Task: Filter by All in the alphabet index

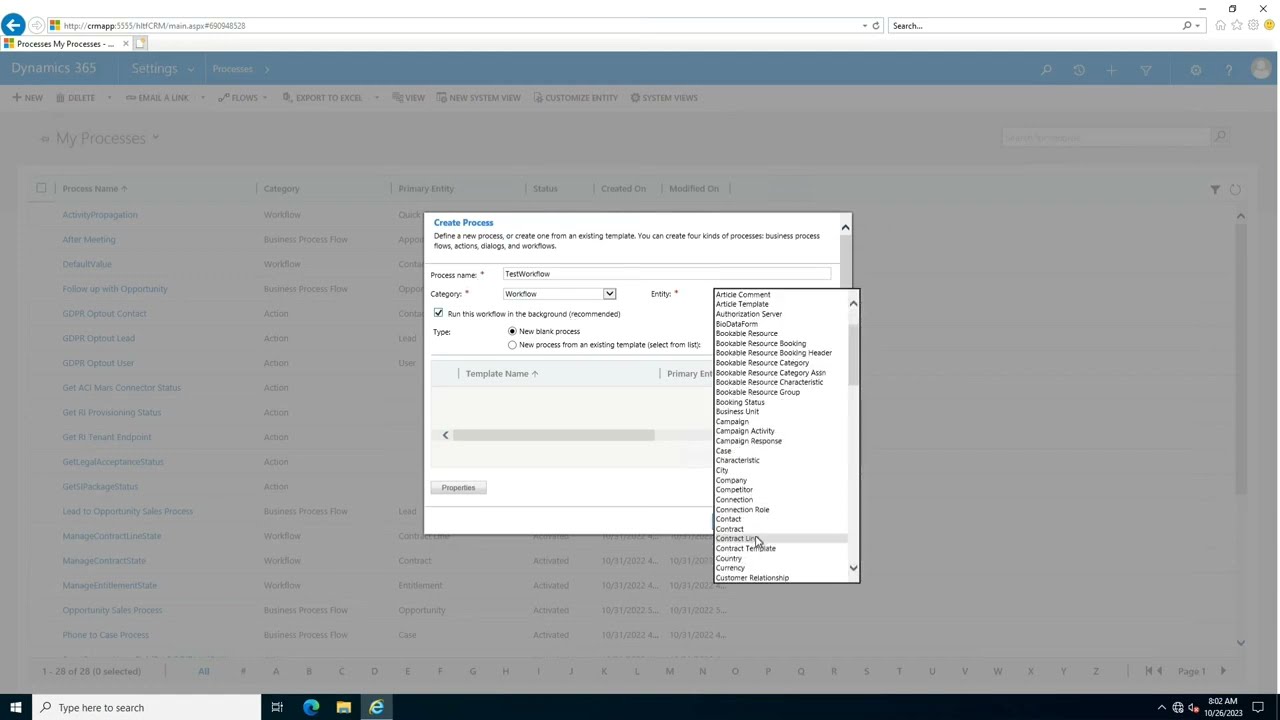Action: 204,671
